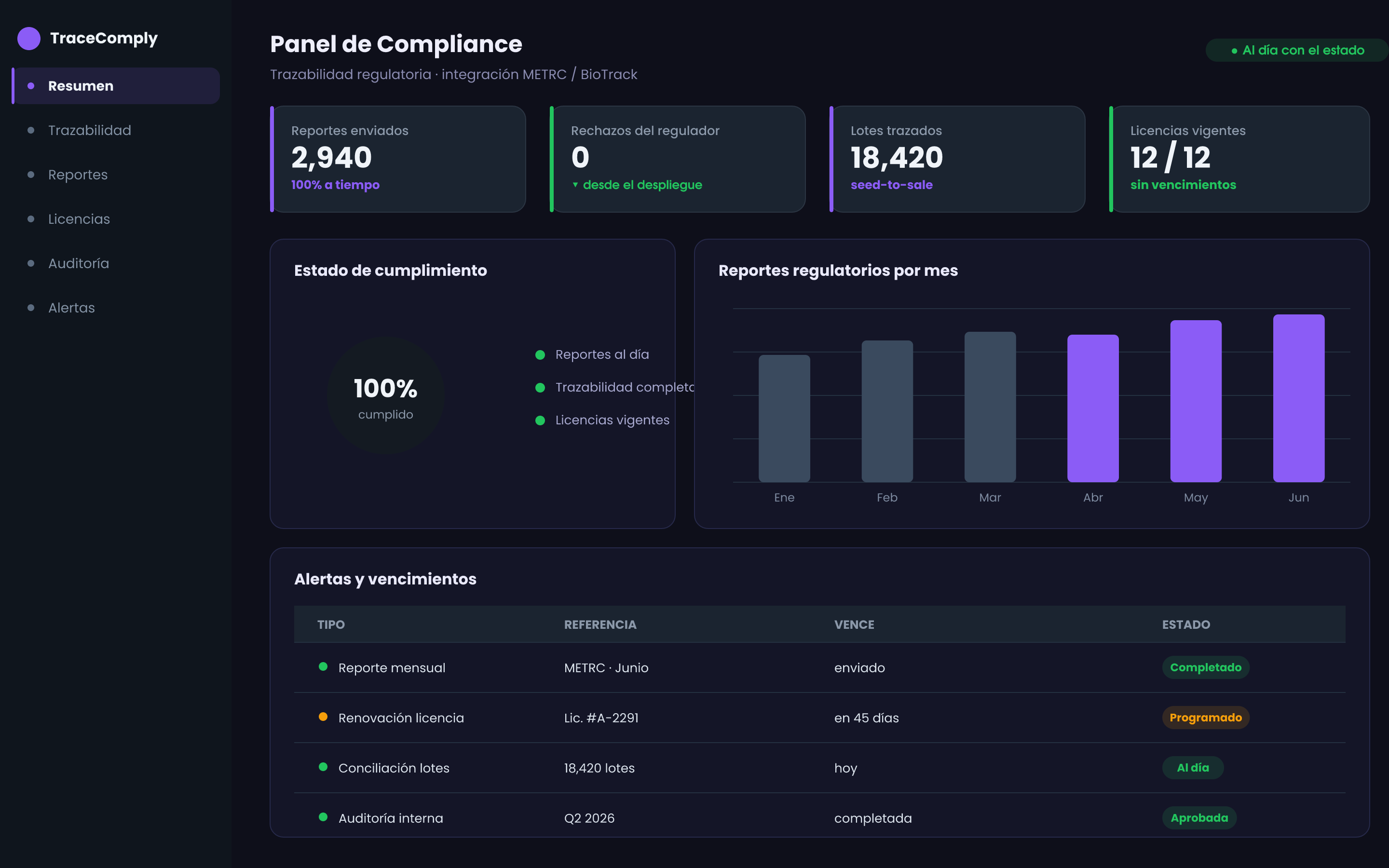Click the purple Abr bar
This screenshot has width=1389, height=868.
tap(1093, 408)
